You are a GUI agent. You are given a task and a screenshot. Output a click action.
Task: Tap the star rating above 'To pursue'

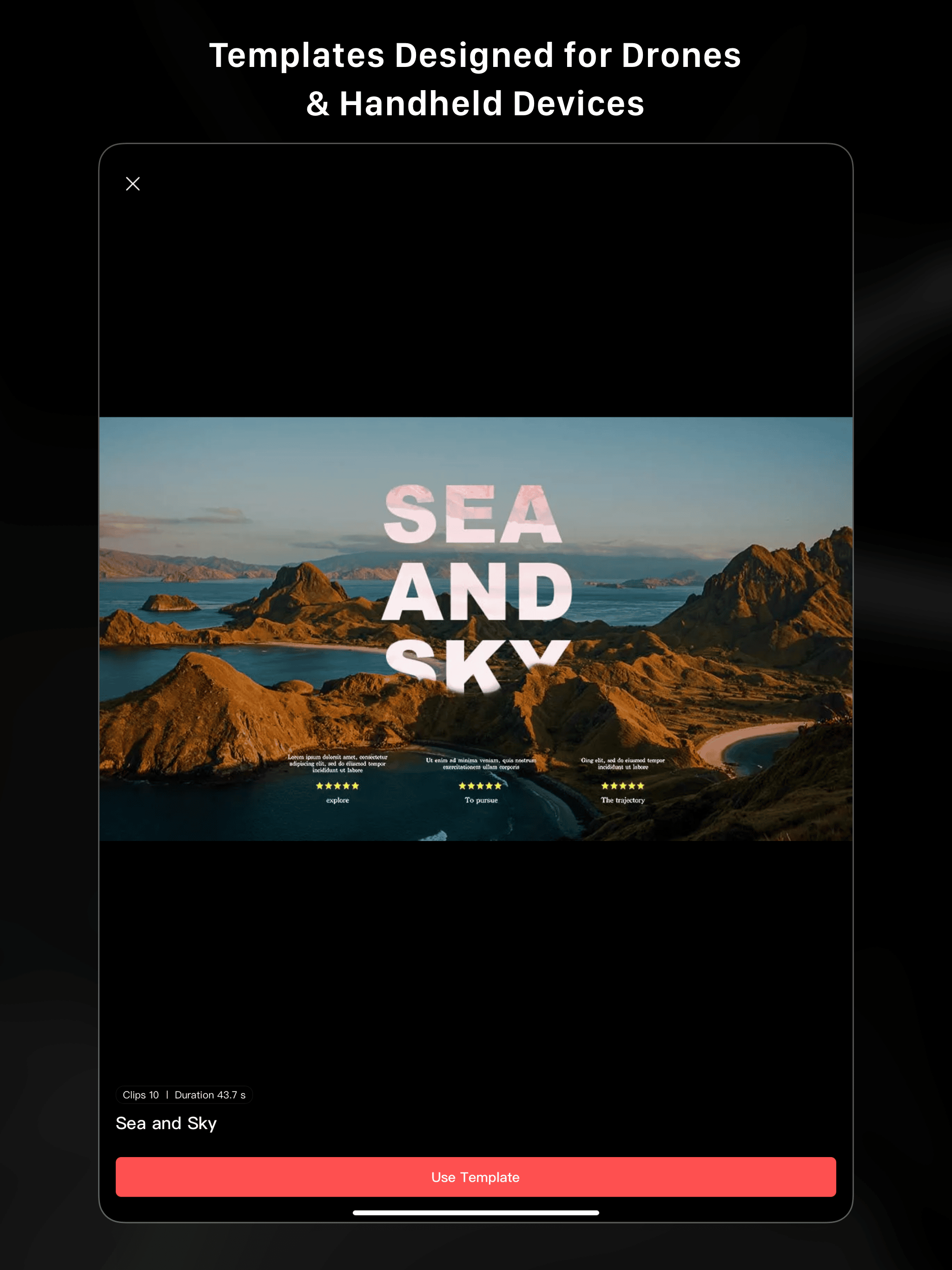point(480,786)
